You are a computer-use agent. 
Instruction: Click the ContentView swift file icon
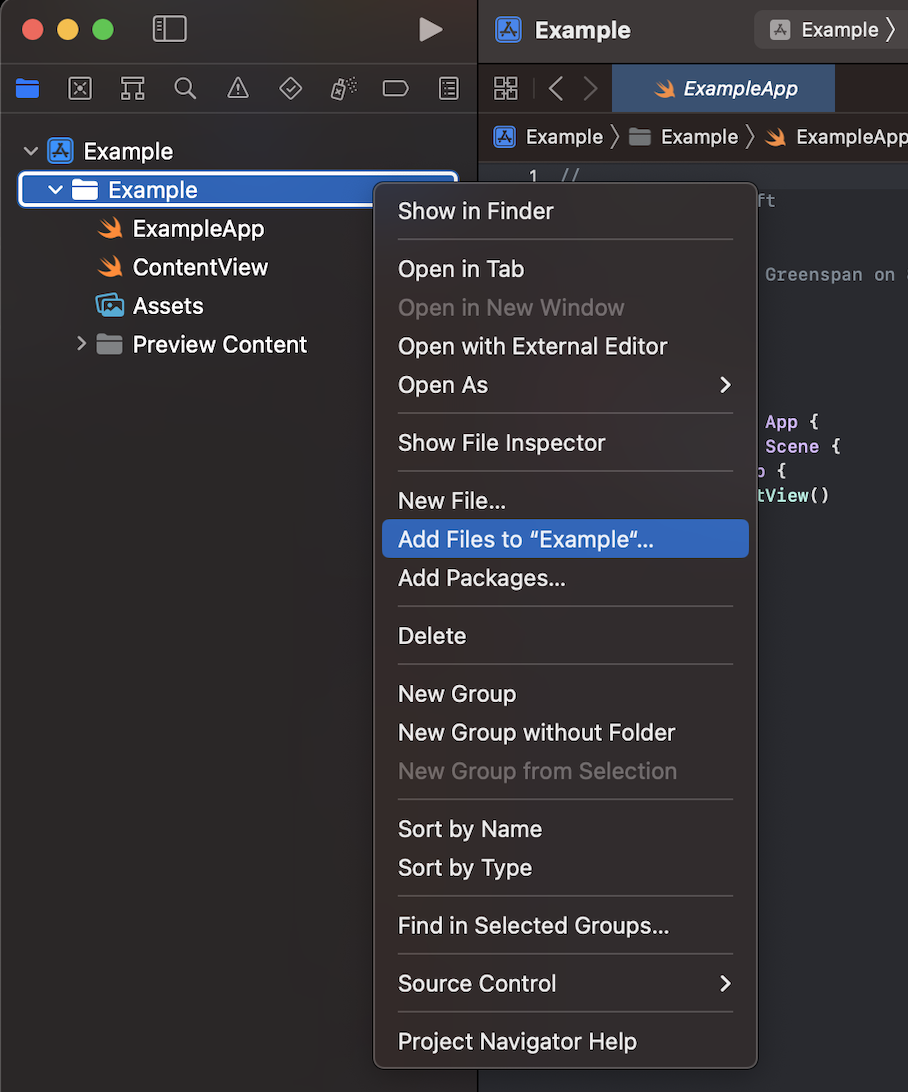pos(110,266)
